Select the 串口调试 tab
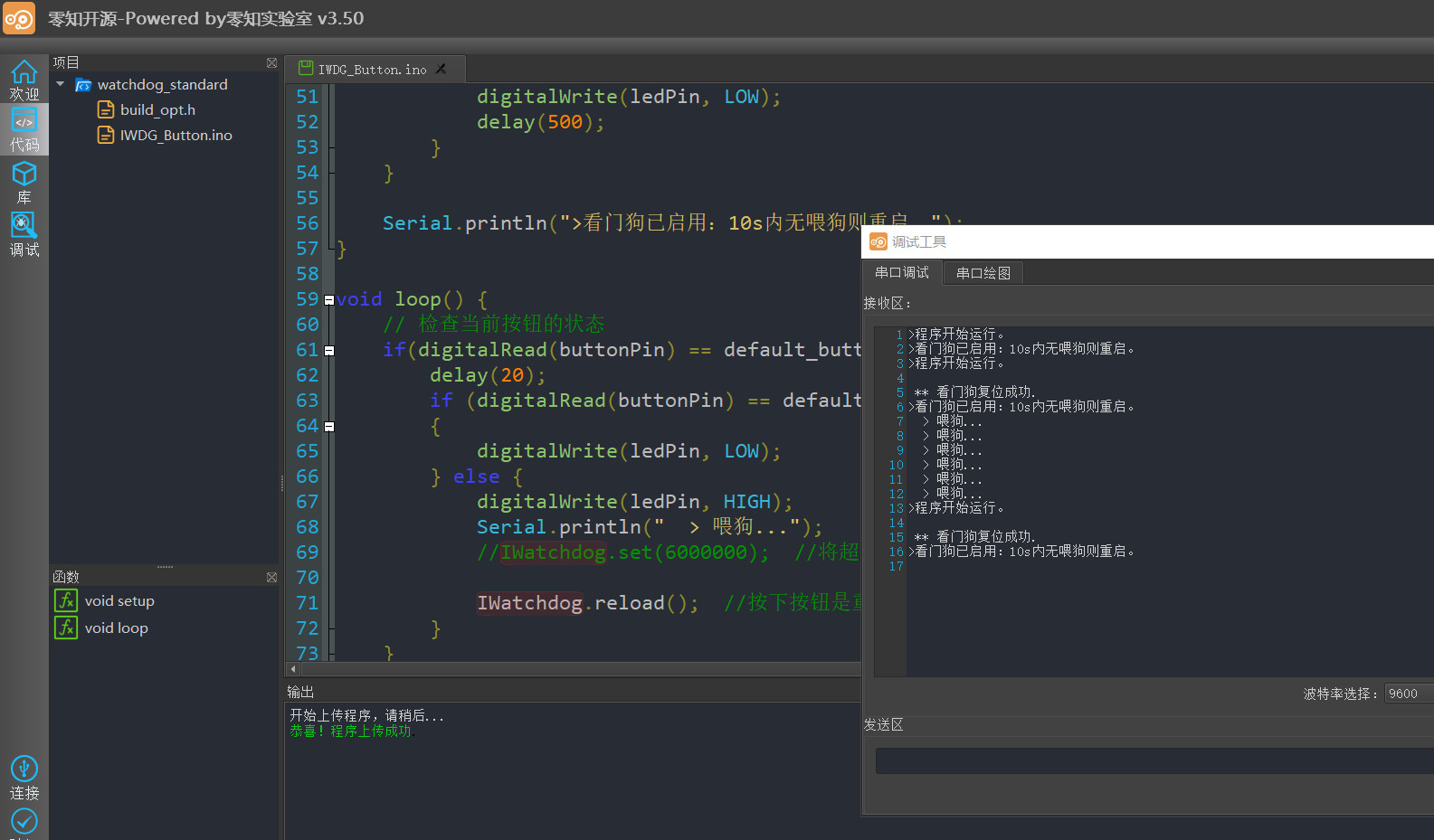Image resolution: width=1434 pixels, height=840 pixels. 901,273
